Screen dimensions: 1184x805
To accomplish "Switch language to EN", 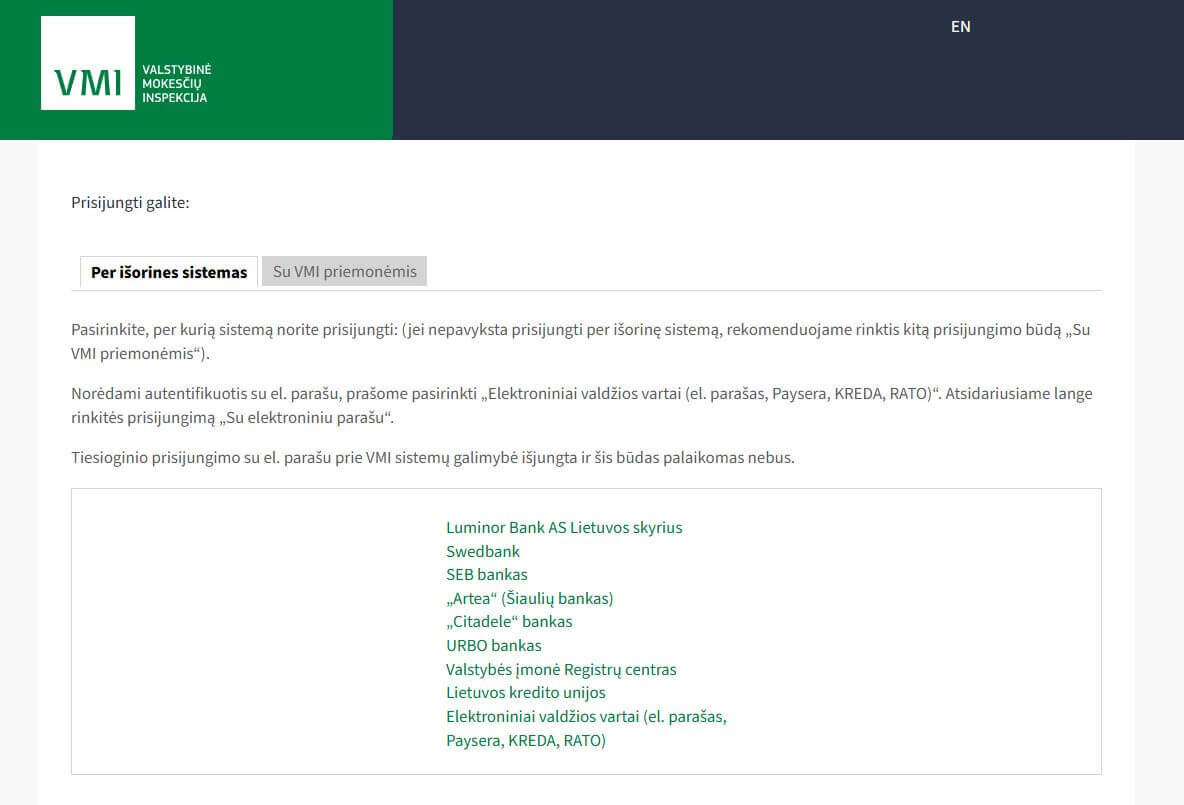I will click(x=960, y=27).
